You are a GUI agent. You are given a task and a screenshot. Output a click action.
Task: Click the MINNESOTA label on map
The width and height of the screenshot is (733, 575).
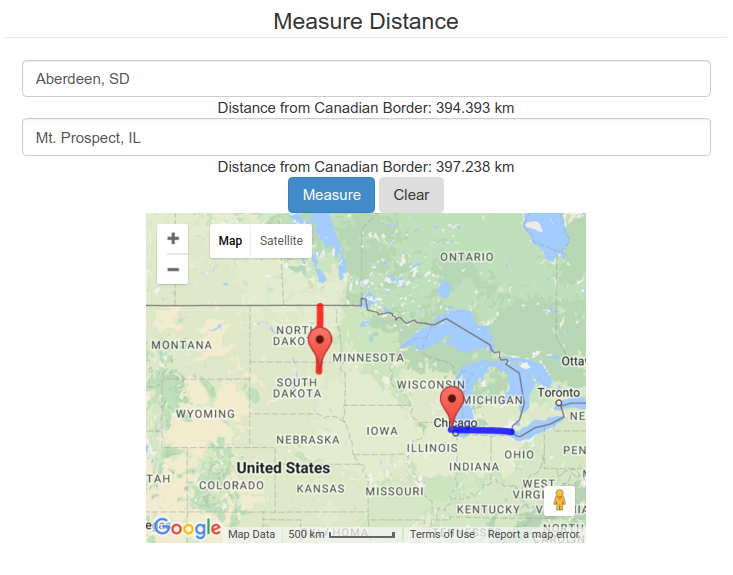[368, 358]
